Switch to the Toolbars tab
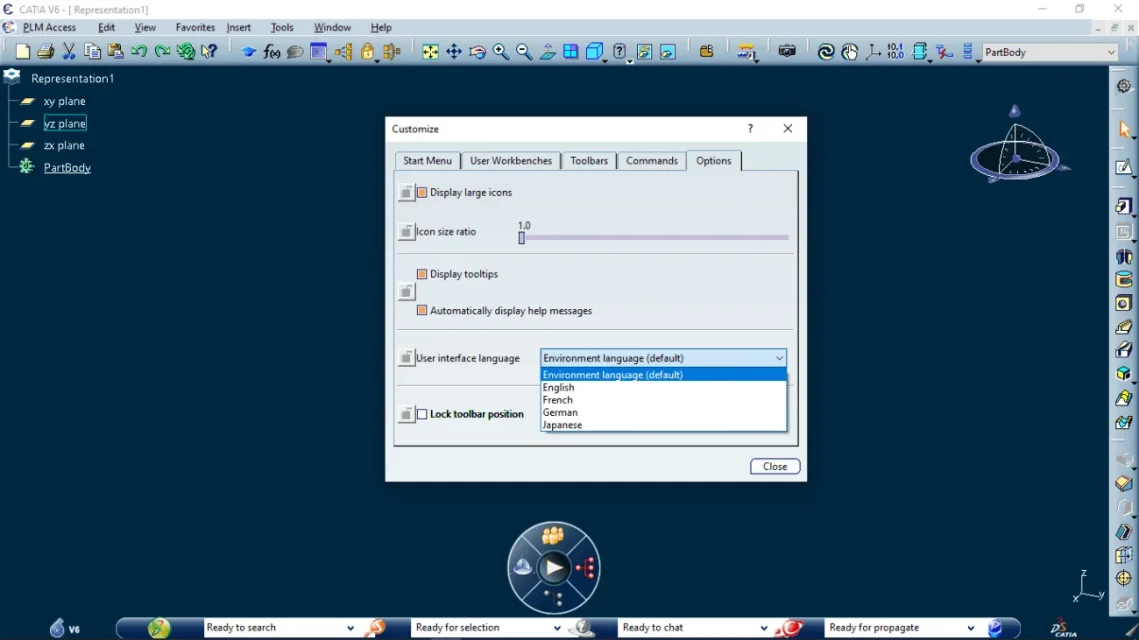Viewport: 1139px width, 640px height. click(x=589, y=161)
